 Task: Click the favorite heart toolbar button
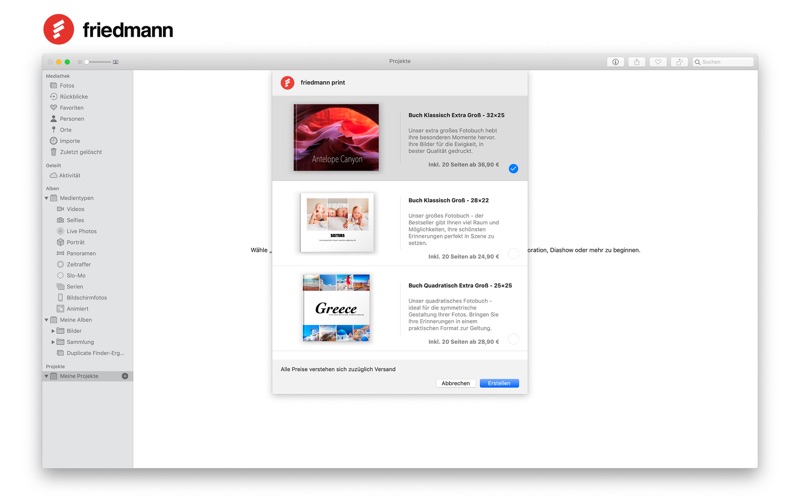[658, 62]
